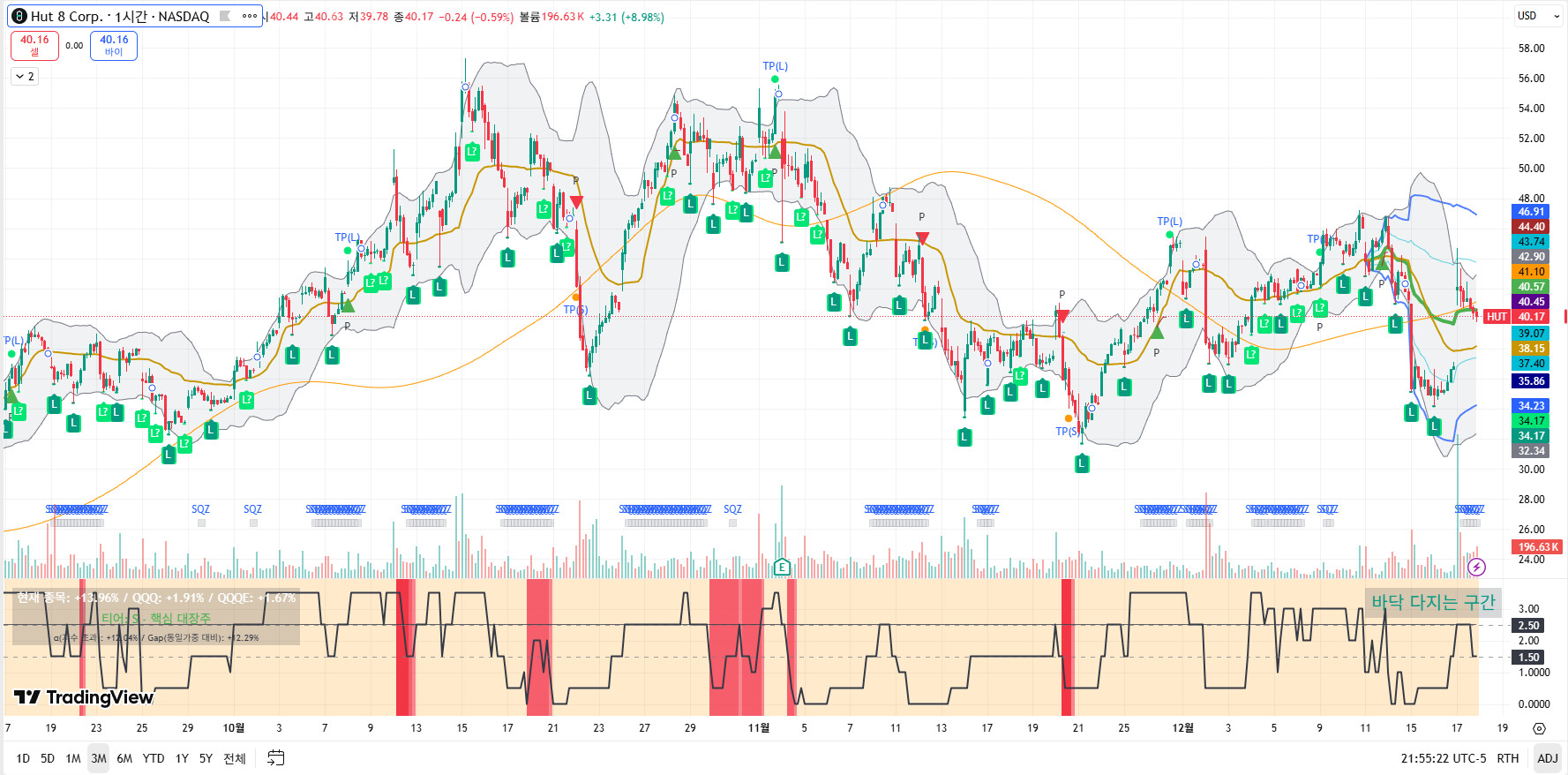Click the dark 1.50 level label in the indicator pane

coord(1528,658)
